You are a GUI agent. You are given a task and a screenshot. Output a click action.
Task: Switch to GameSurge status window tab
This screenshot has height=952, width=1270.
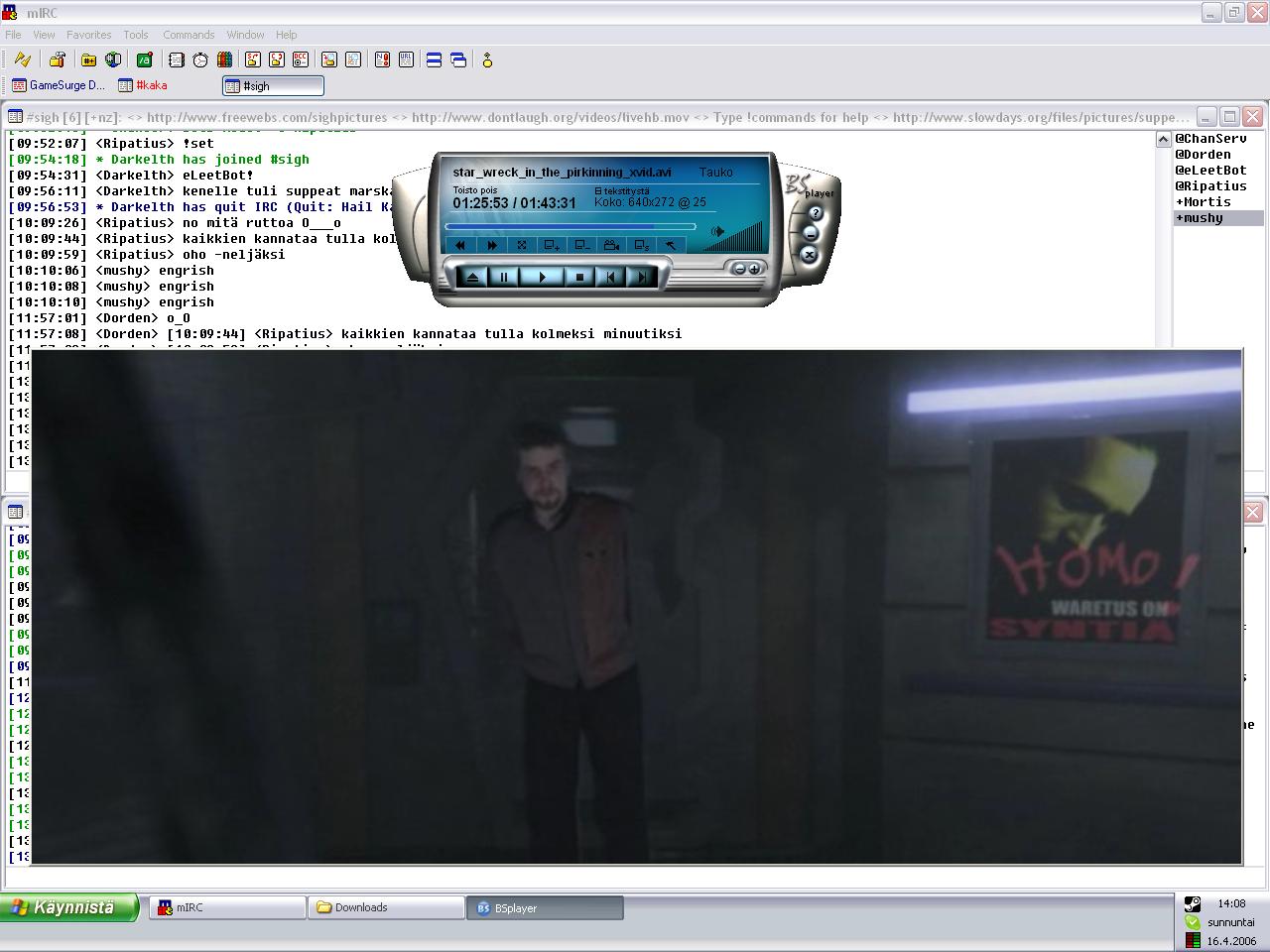(59, 85)
